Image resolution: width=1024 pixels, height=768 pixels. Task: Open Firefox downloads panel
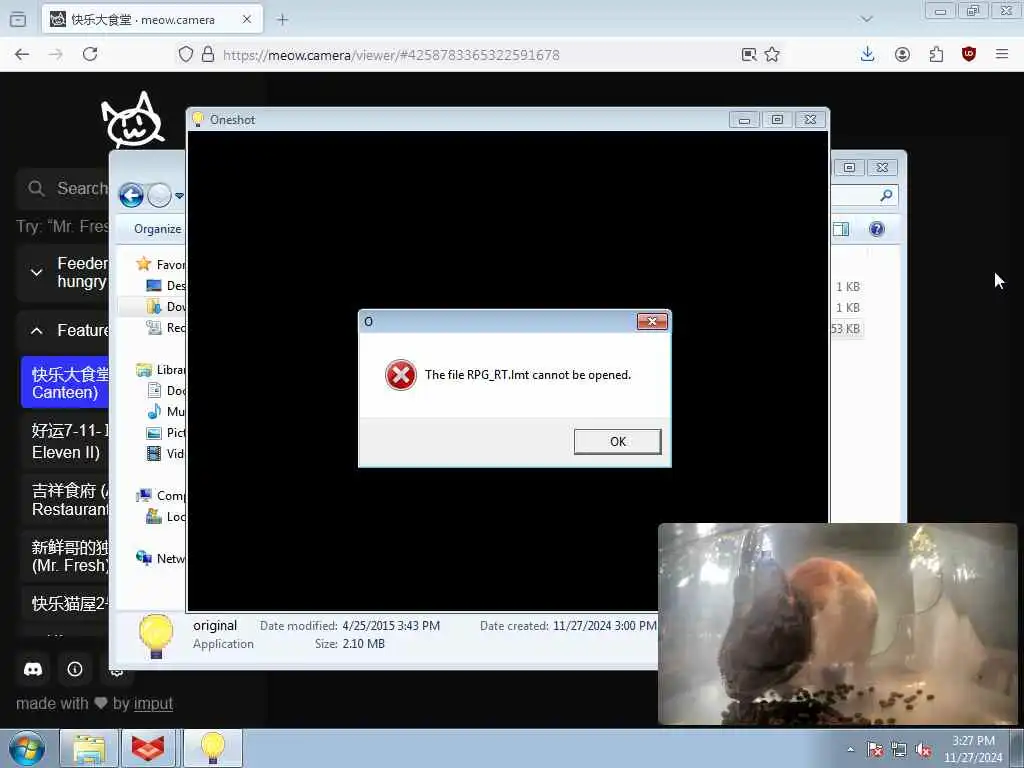tap(867, 54)
